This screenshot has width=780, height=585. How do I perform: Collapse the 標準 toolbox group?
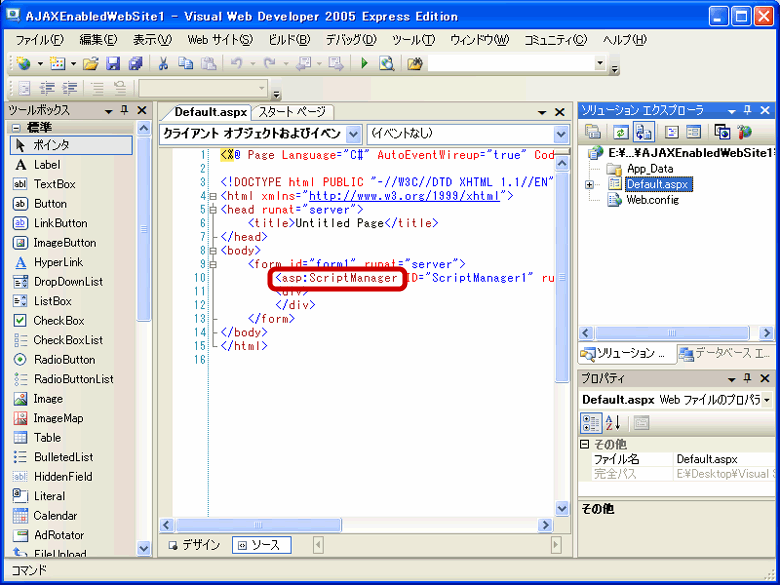coord(16,127)
